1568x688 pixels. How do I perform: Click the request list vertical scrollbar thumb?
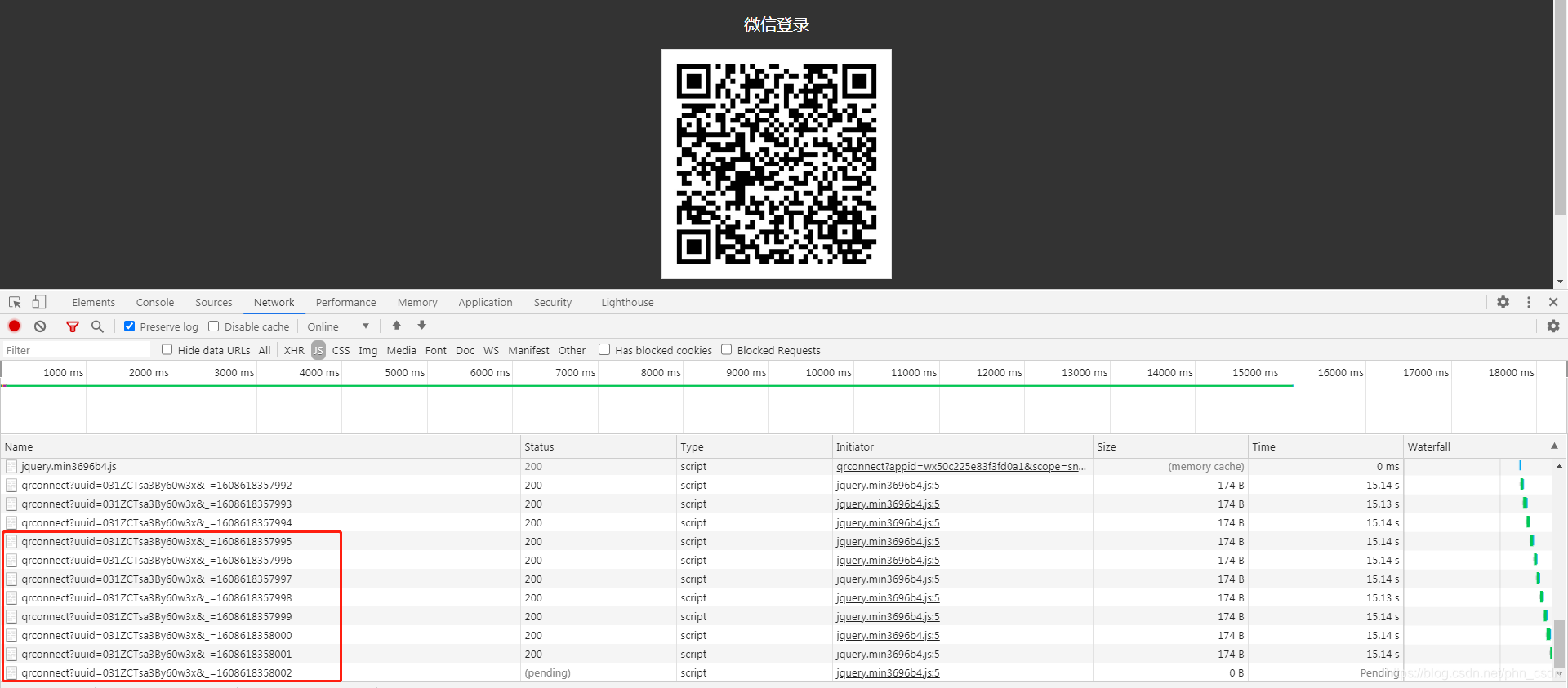click(1560, 645)
